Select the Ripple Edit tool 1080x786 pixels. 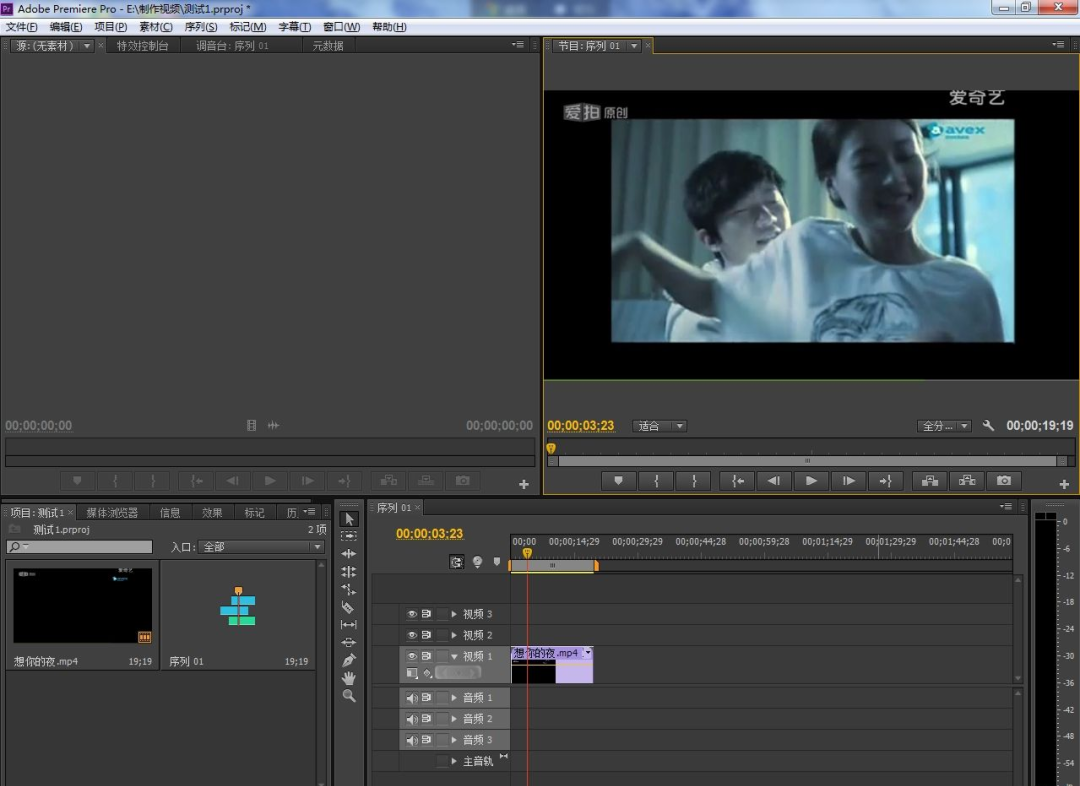coord(349,554)
